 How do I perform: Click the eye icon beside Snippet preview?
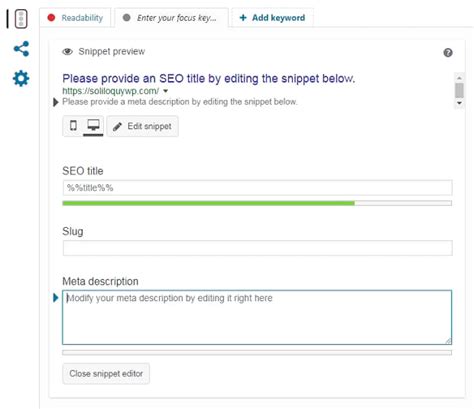coord(68,52)
